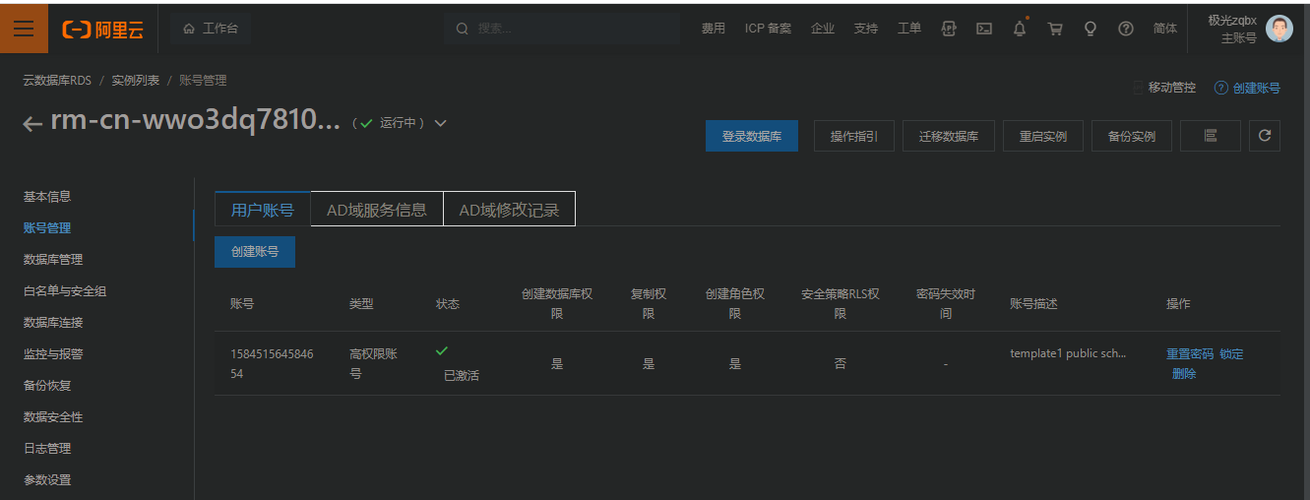This screenshot has width=1310, height=500.
Task: Click 重置密码 link for the account
Action: [x=1190, y=354]
